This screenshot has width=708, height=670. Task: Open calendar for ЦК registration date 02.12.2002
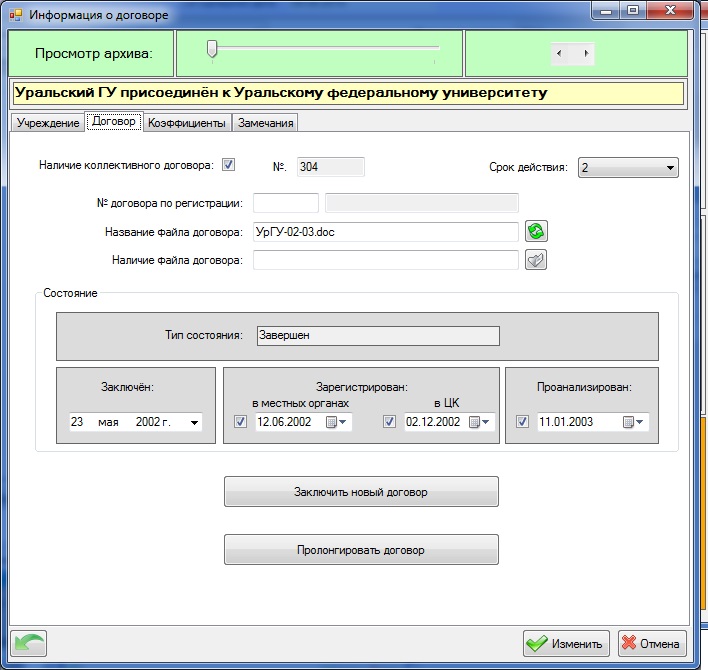[479, 422]
